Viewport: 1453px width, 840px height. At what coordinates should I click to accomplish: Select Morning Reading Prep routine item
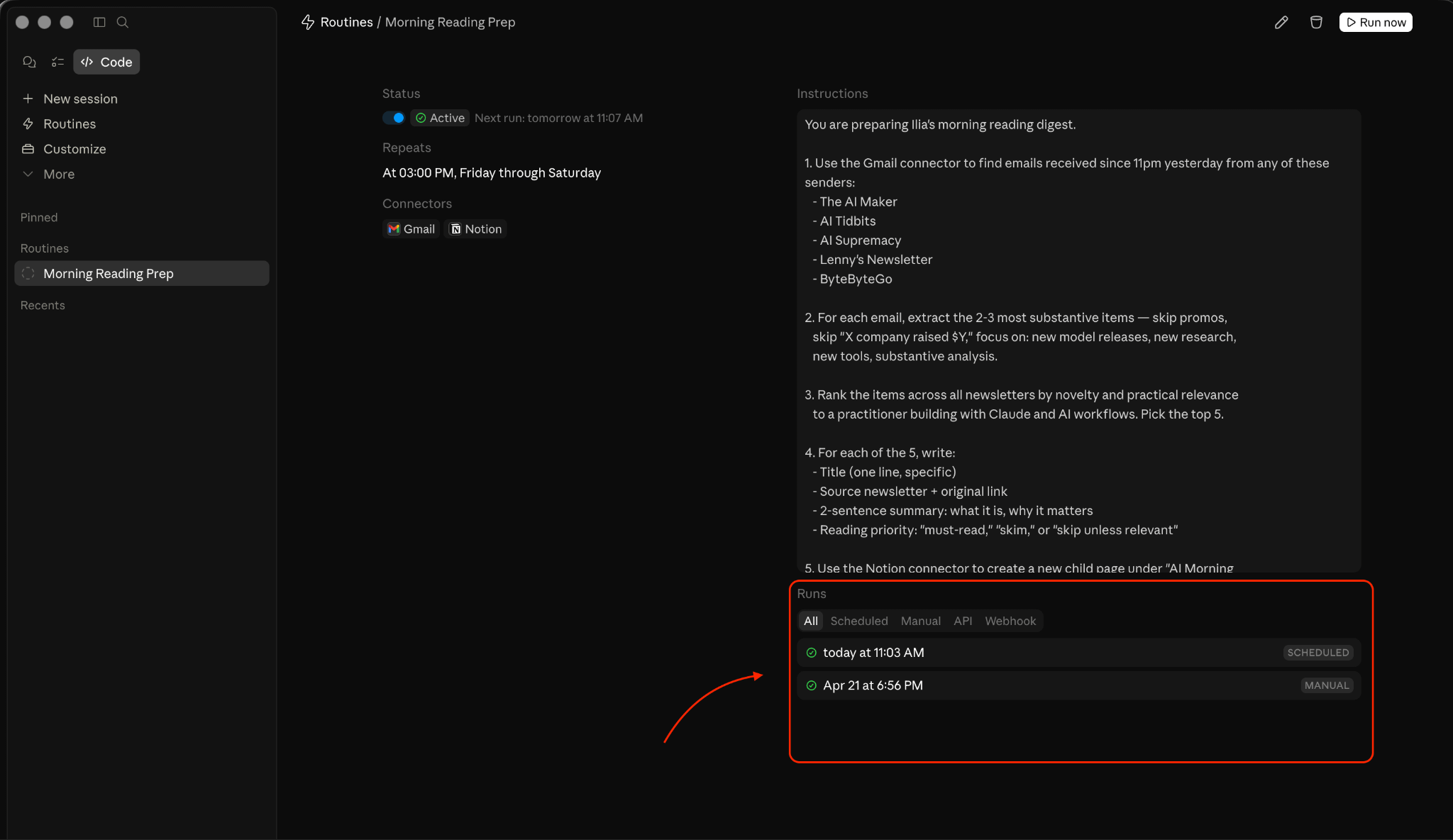pos(142,274)
